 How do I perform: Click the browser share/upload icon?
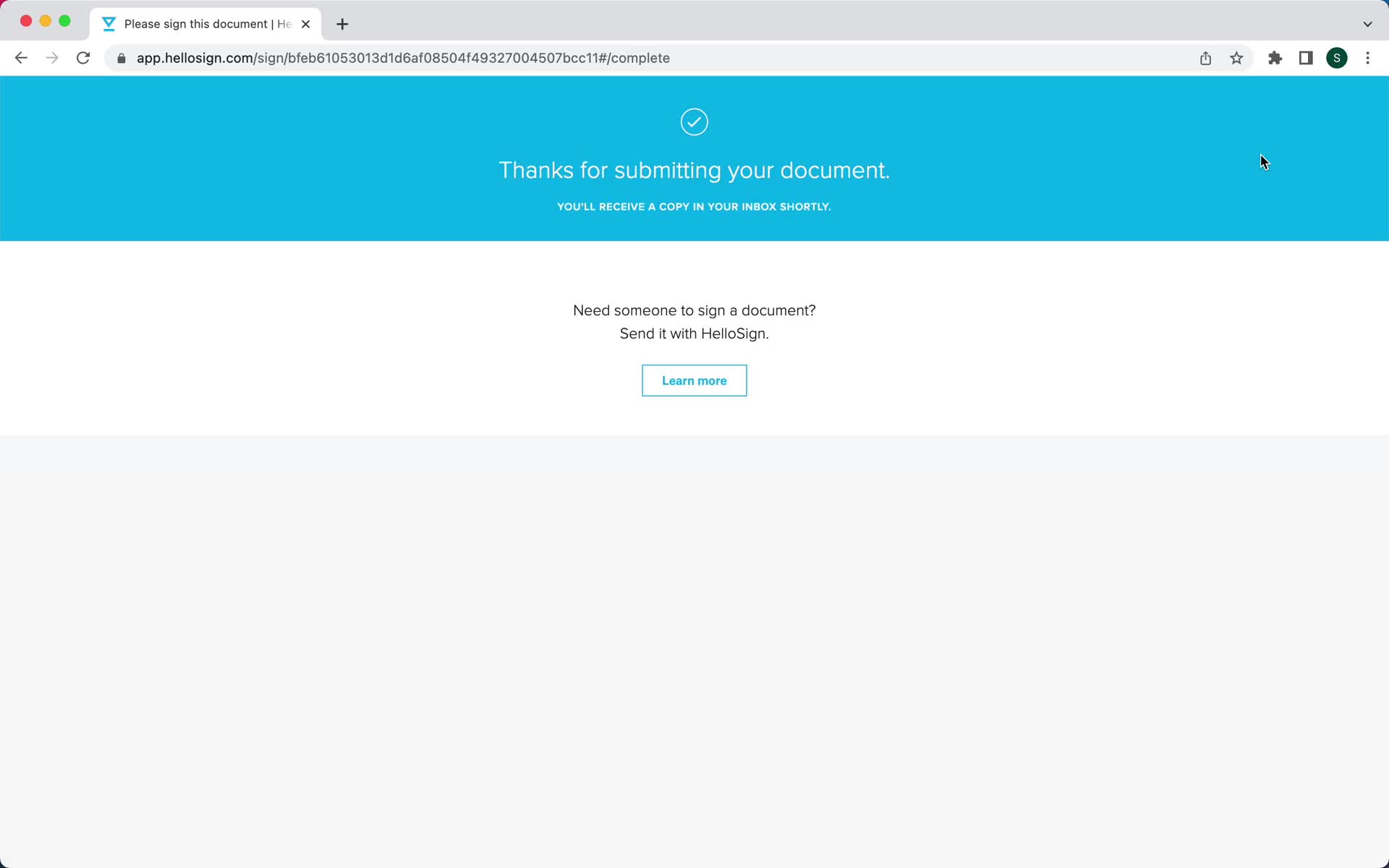(1207, 57)
